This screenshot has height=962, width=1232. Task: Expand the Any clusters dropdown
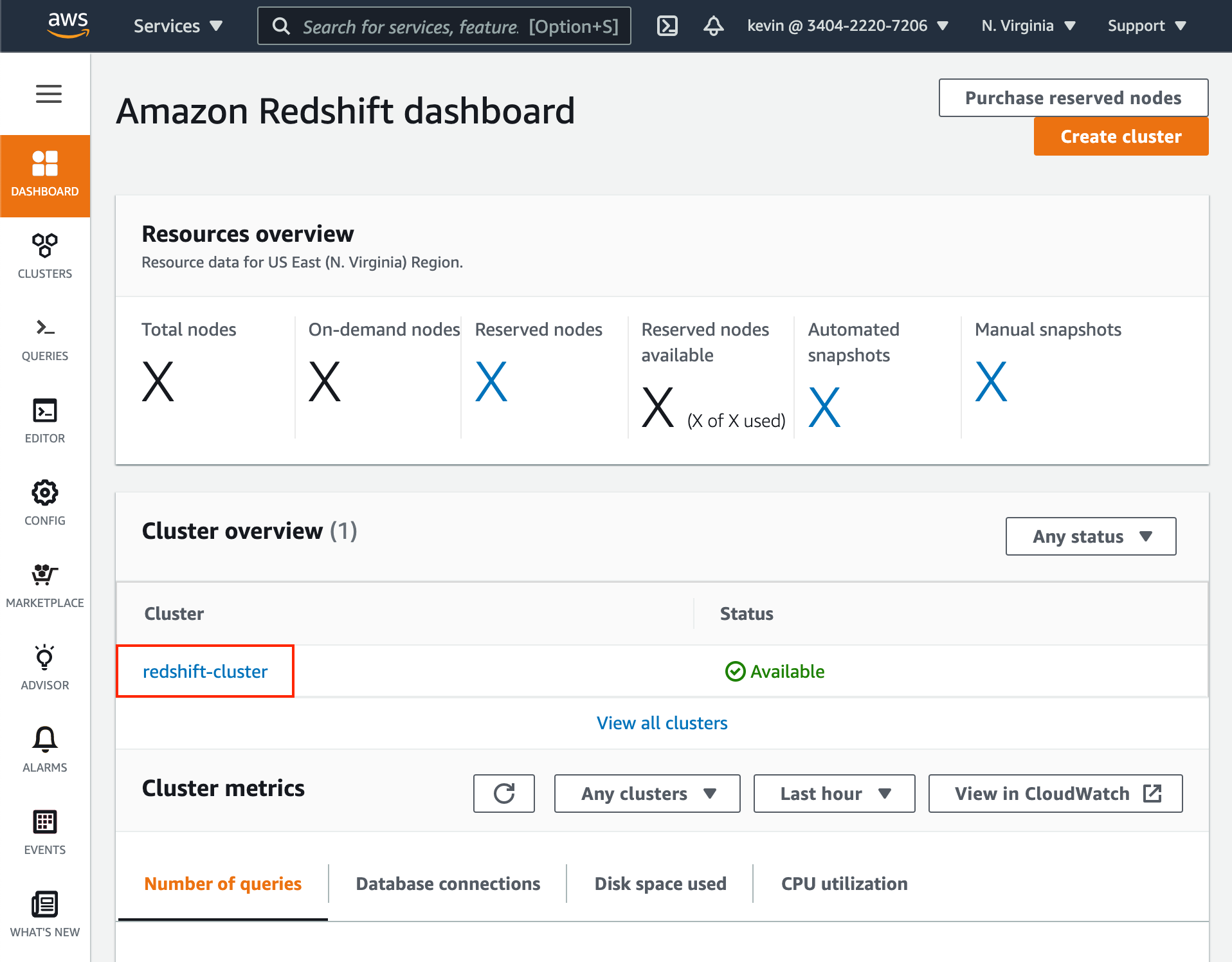(x=647, y=794)
